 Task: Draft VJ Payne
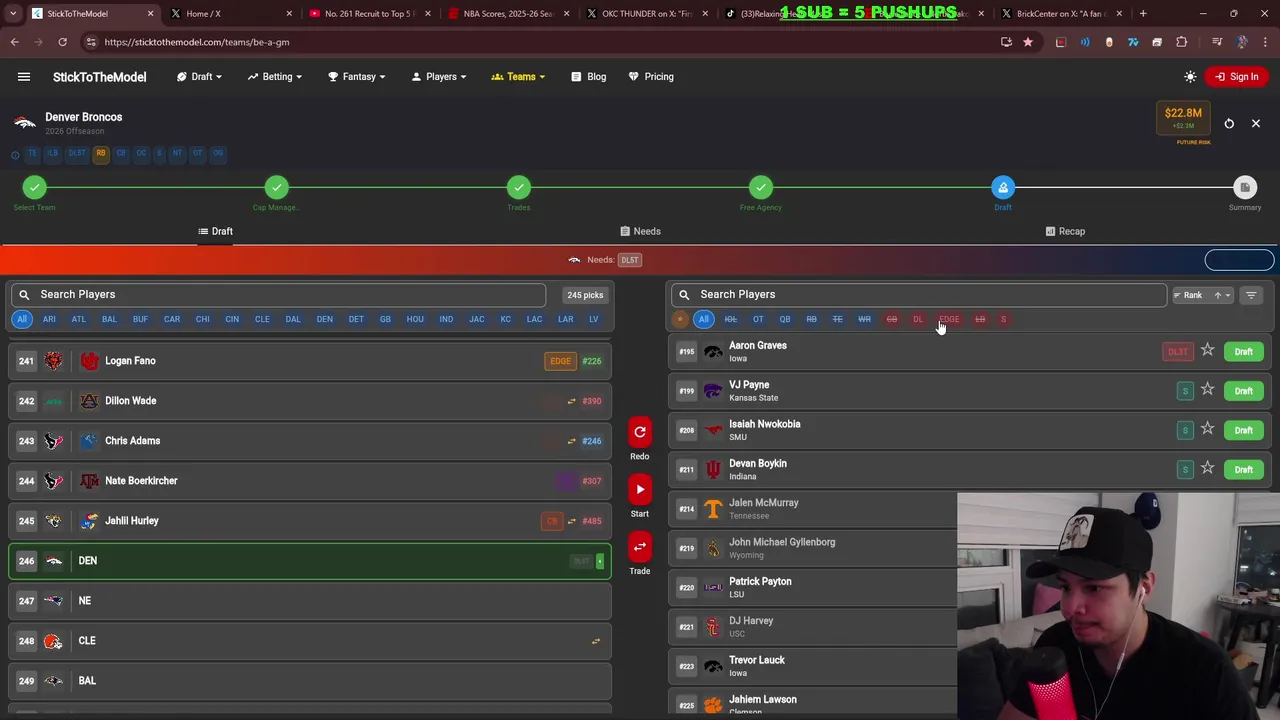(1243, 391)
